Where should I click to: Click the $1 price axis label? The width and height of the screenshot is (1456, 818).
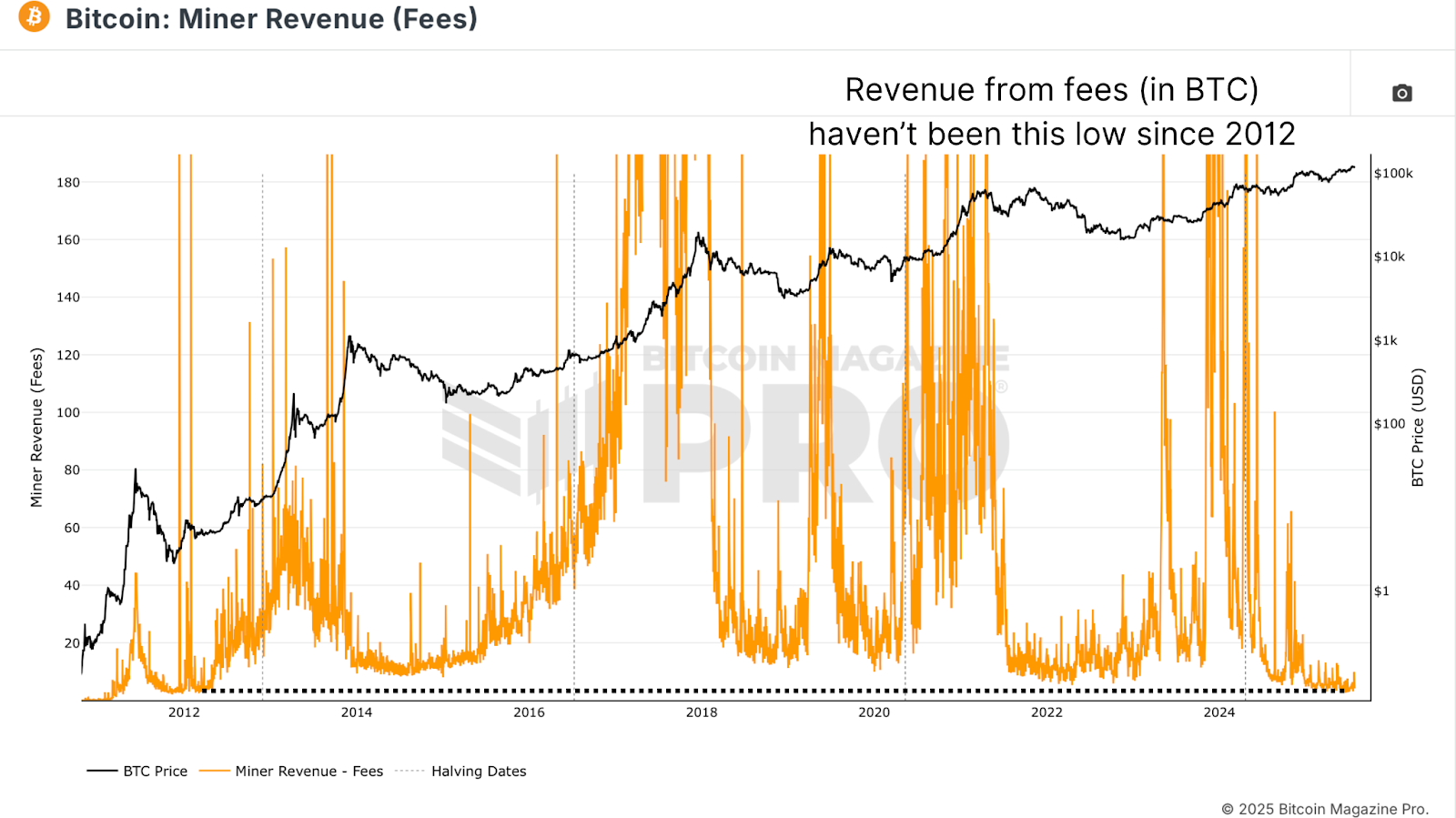click(x=1381, y=591)
